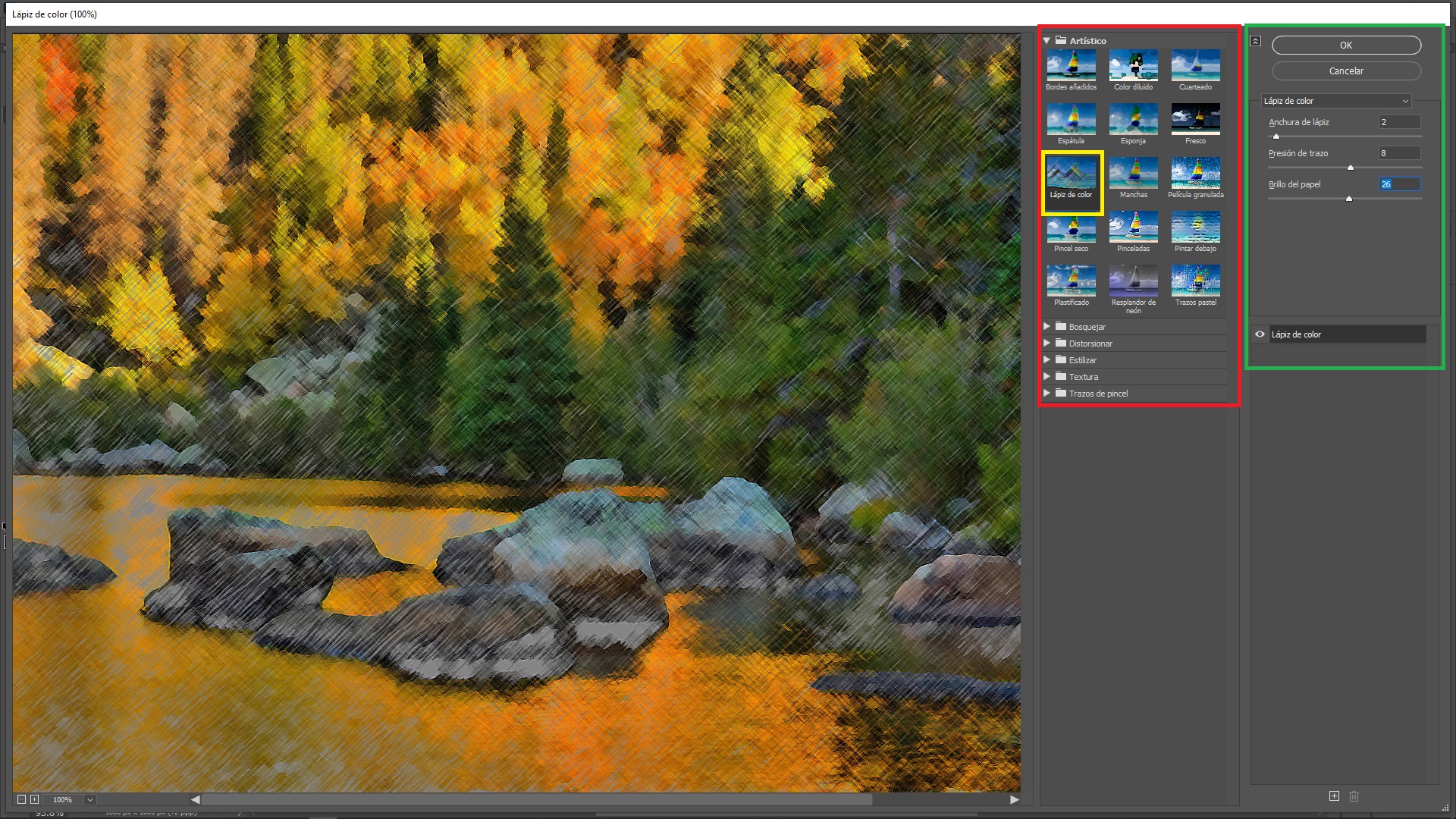1456x819 pixels.
Task: Click the Presión de trazo value field
Action: coord(1399,153)
